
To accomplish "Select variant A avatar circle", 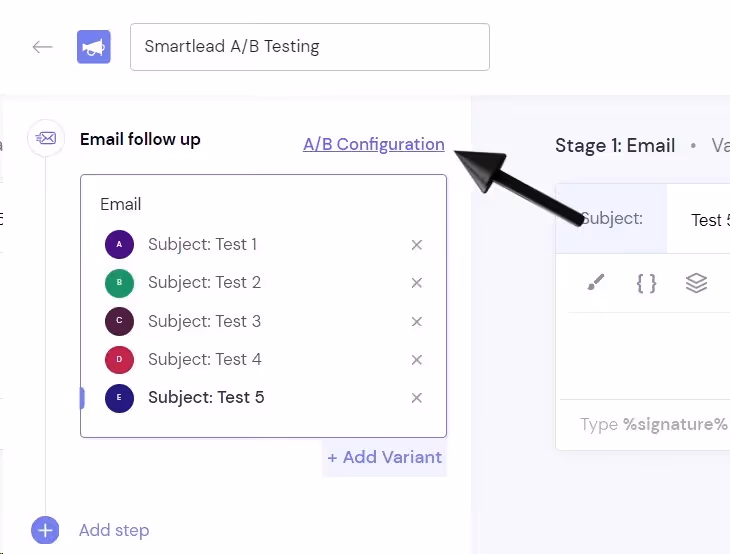I will pyautogui.click(x=119, y=244).
